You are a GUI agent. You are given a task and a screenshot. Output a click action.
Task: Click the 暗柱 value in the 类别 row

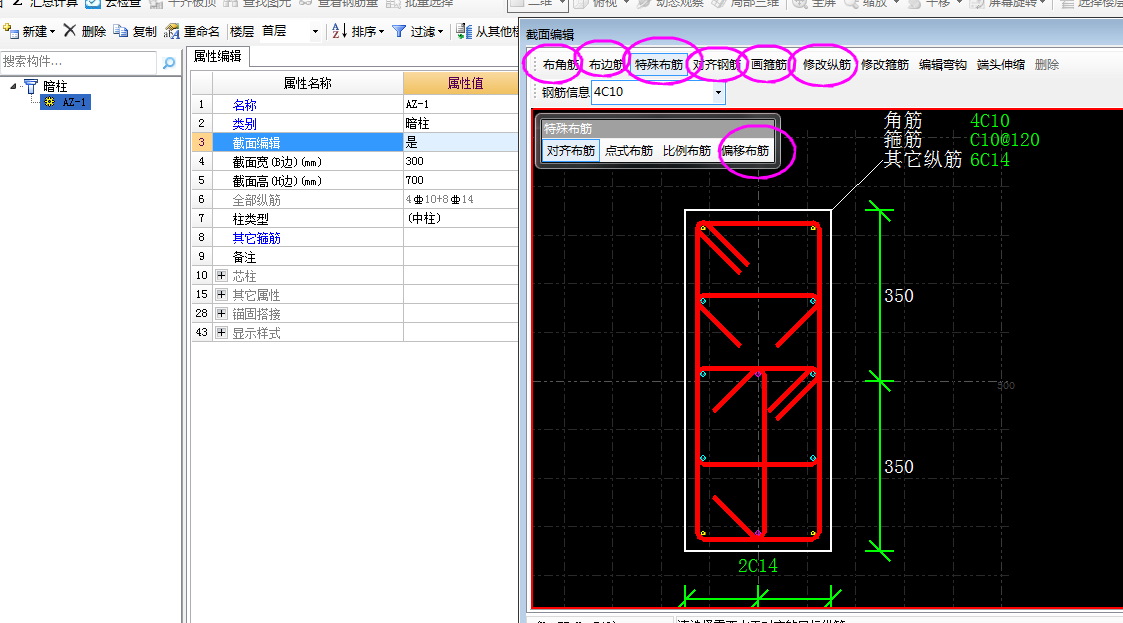(461, 123)
